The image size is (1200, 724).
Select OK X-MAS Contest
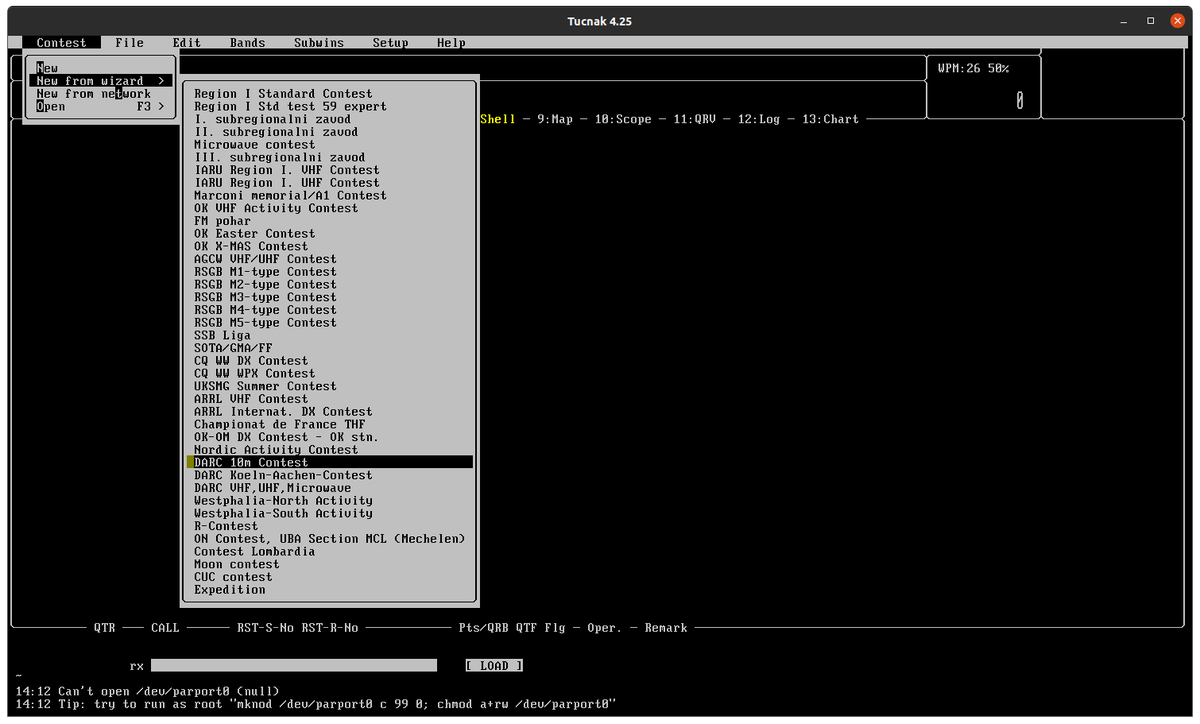pos(329,246)
